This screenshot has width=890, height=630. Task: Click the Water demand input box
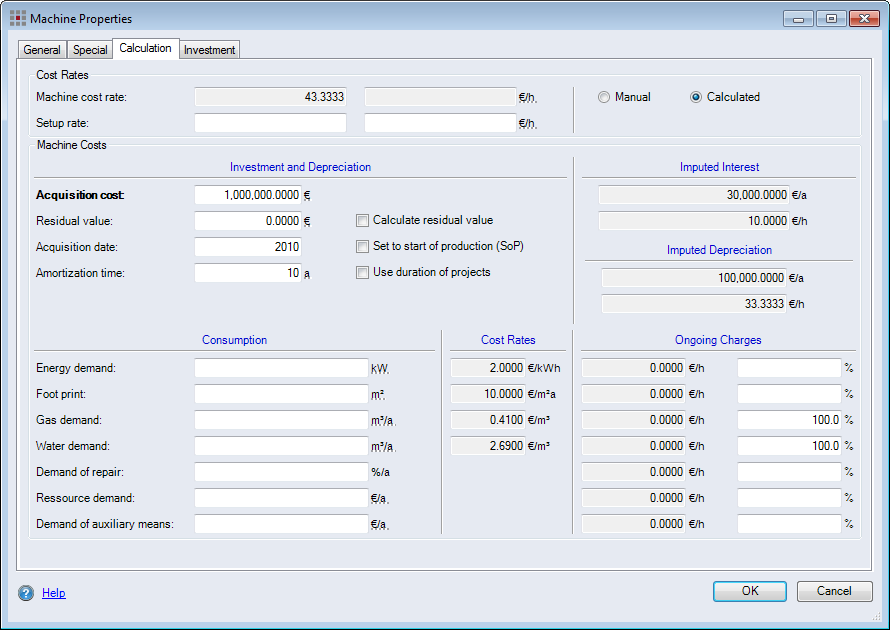[280, 446]
